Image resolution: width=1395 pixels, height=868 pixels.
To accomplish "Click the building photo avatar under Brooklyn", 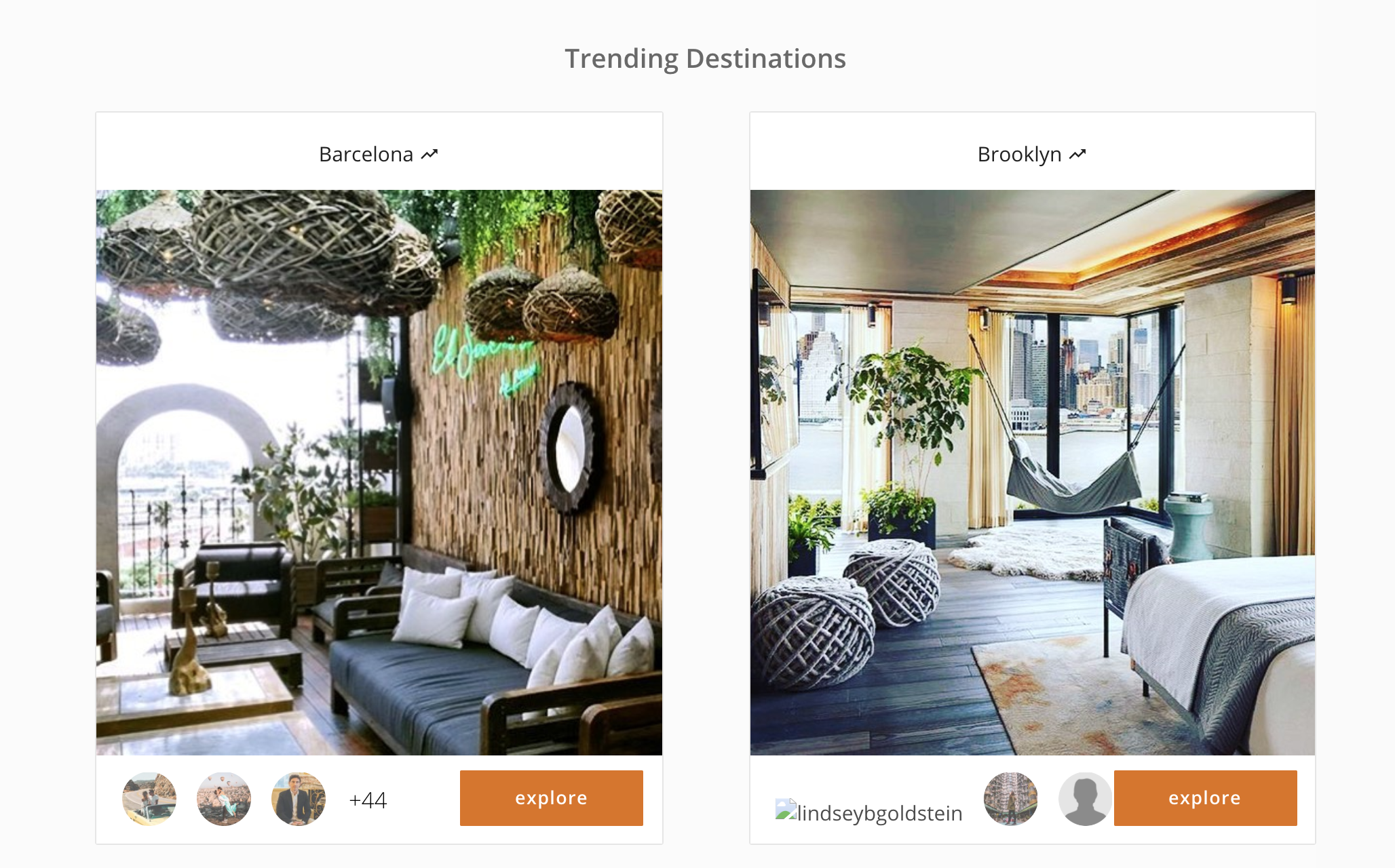I will point(1011,799).
